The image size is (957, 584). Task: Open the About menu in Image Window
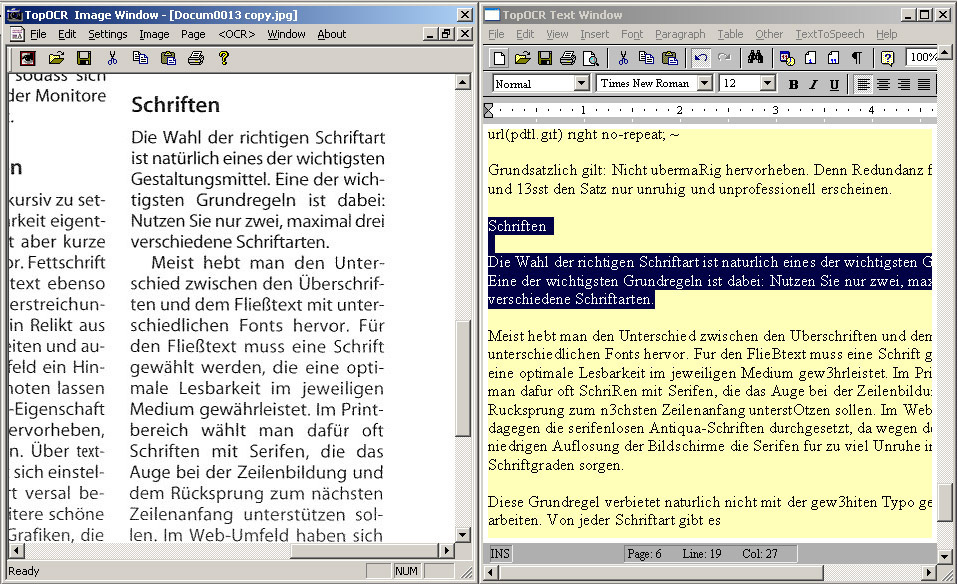[x=331, y=34]
